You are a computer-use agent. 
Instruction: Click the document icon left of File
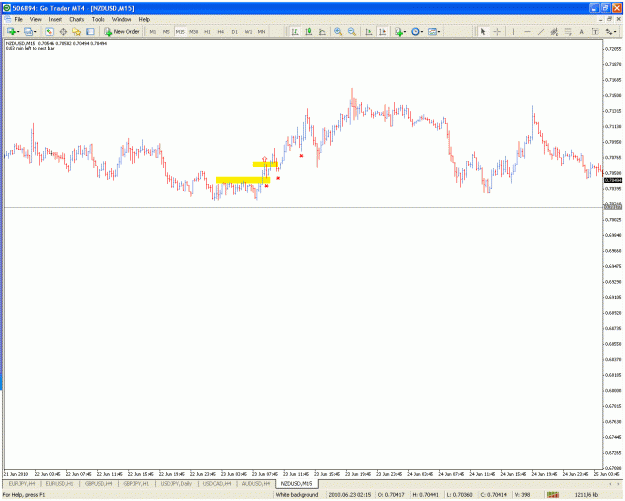point(7,19)
